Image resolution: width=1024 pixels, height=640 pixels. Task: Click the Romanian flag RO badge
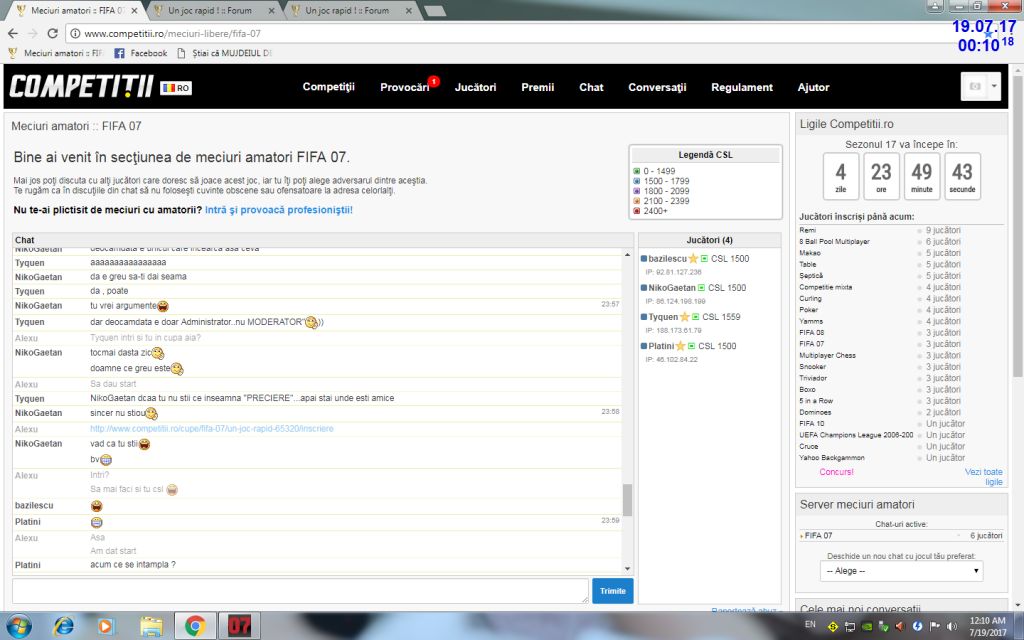(176, 88)
